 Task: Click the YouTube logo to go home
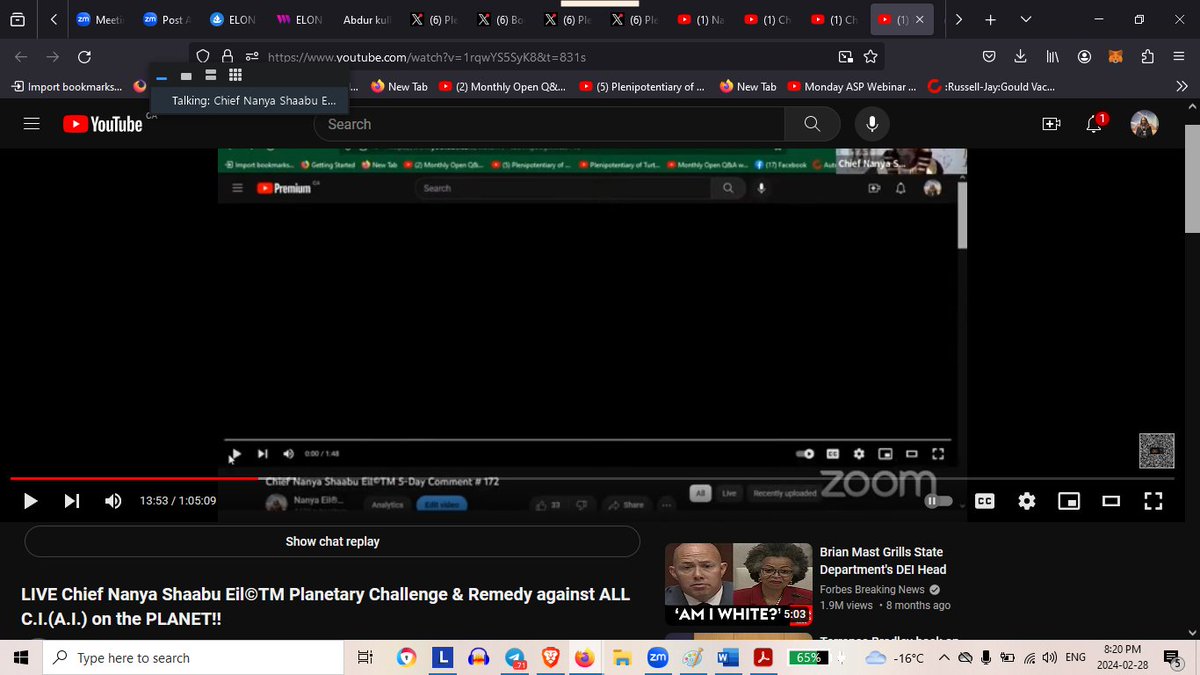click(x=103, y=124)
